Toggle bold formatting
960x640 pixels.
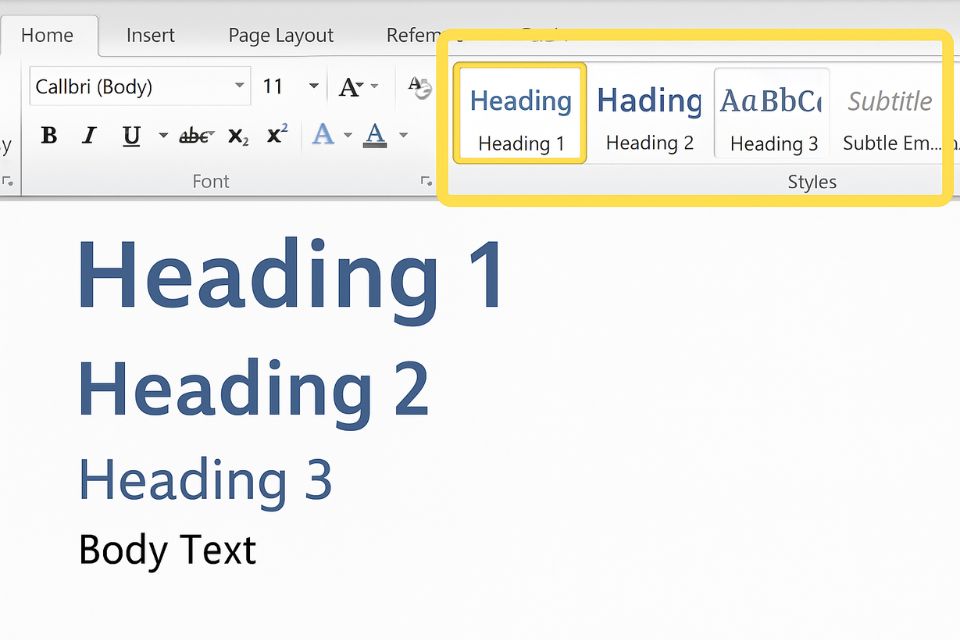tap(48, 136)
